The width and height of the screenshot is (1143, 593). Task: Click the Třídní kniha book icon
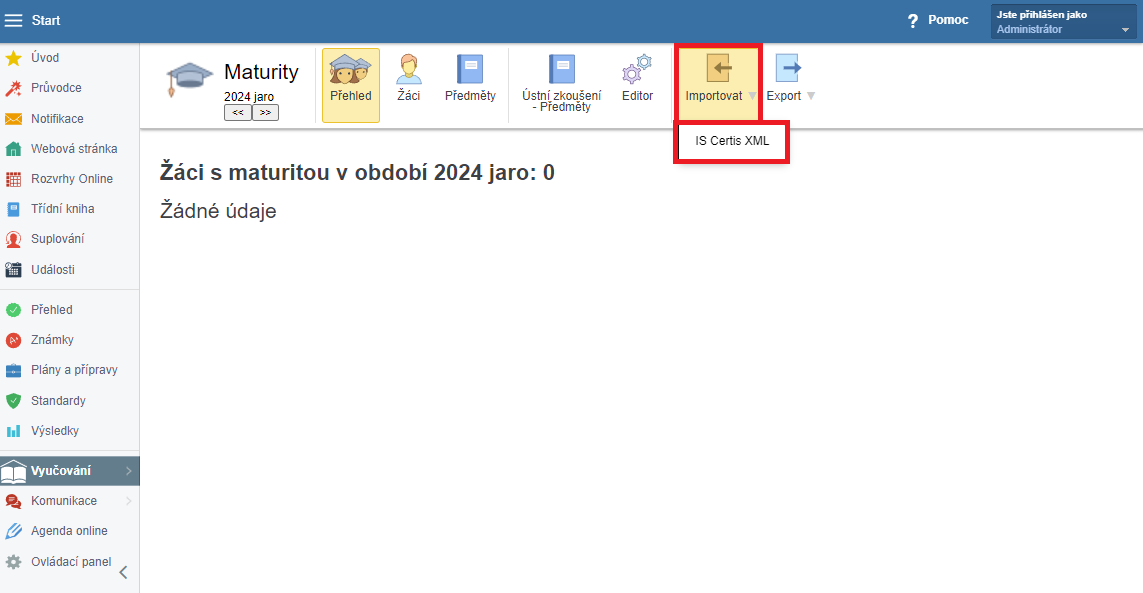[x=13, y=209]
